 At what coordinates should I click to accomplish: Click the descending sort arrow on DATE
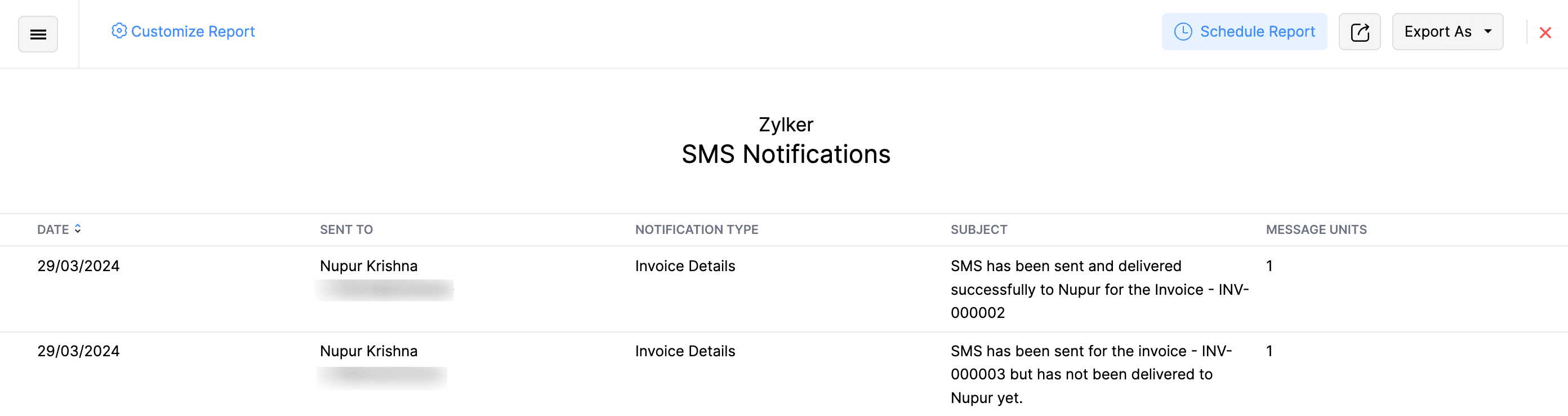pos(78,232)
